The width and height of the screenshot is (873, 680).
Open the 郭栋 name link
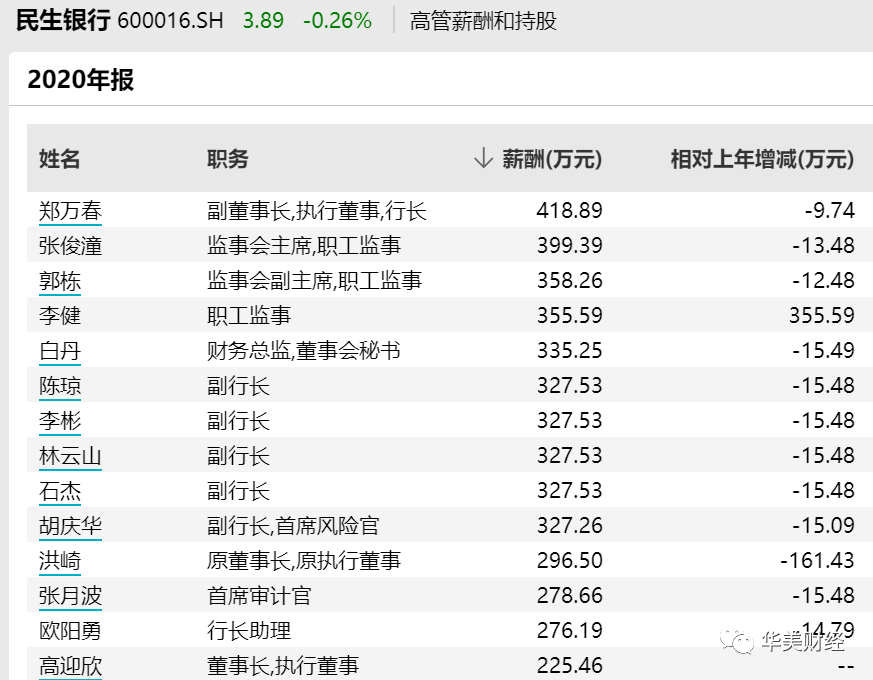point(60,281)
